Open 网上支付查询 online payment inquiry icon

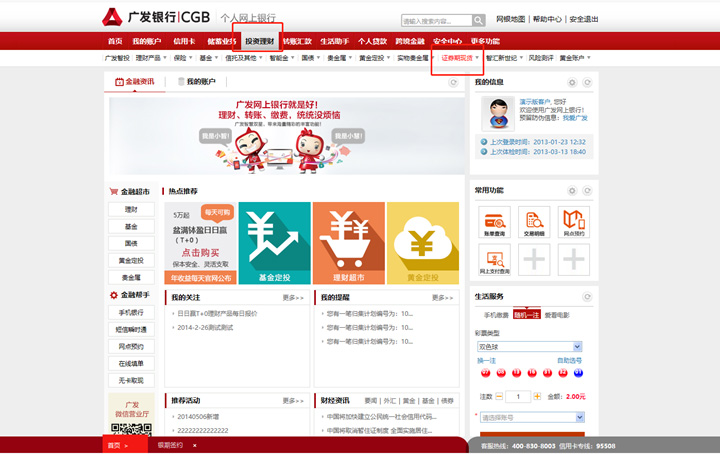(494, 260)
